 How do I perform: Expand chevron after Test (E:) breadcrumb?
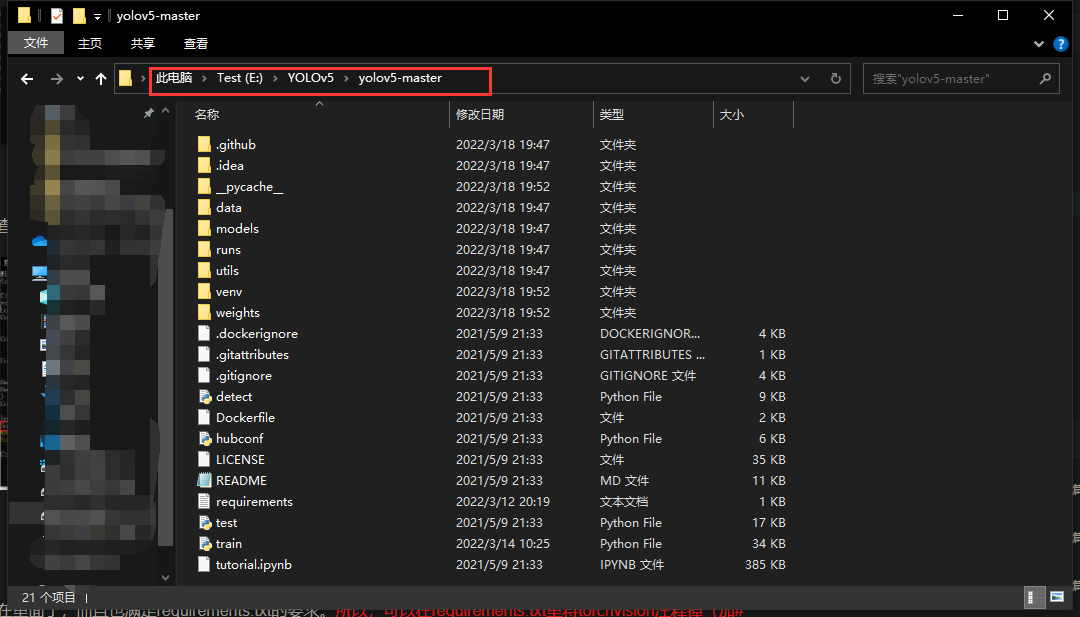(276, 79)
